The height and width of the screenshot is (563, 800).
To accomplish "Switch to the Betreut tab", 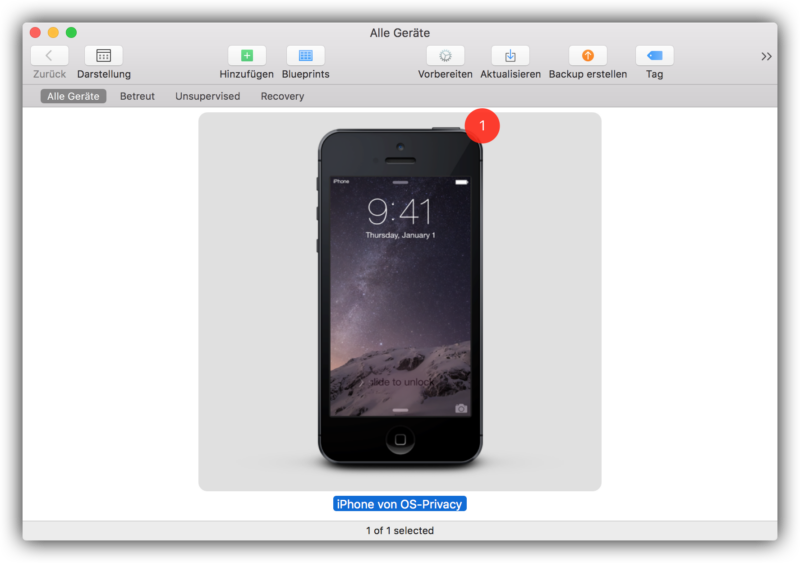I will point(137,97).
